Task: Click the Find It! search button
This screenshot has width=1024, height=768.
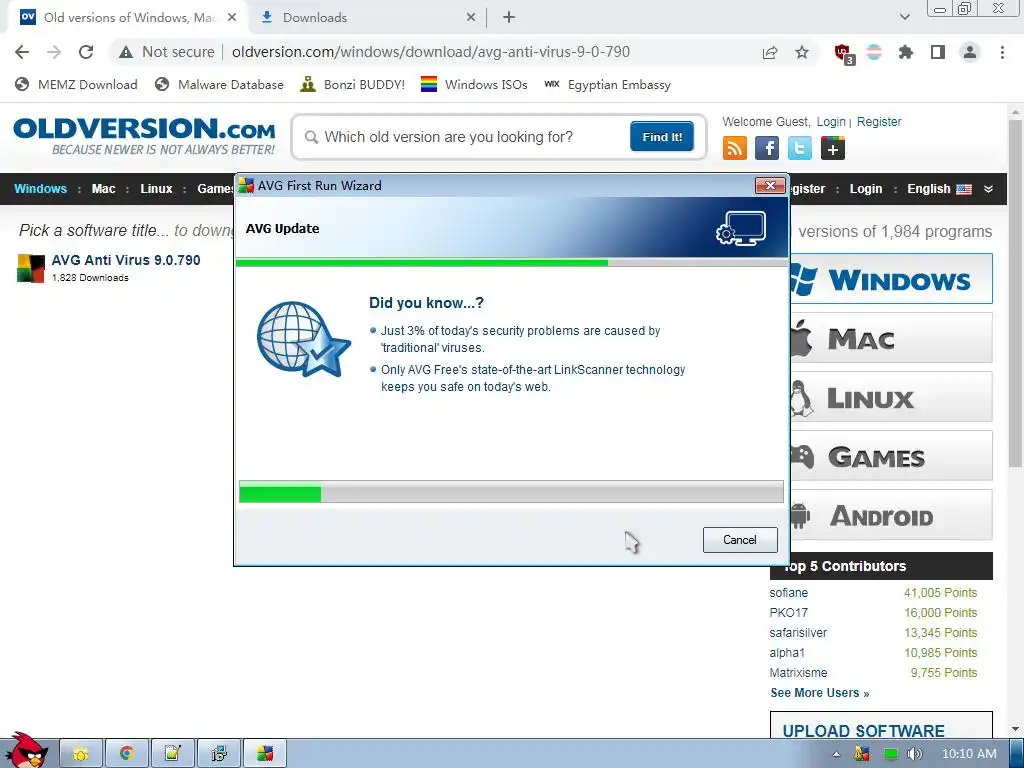Action: click(662, 136)
